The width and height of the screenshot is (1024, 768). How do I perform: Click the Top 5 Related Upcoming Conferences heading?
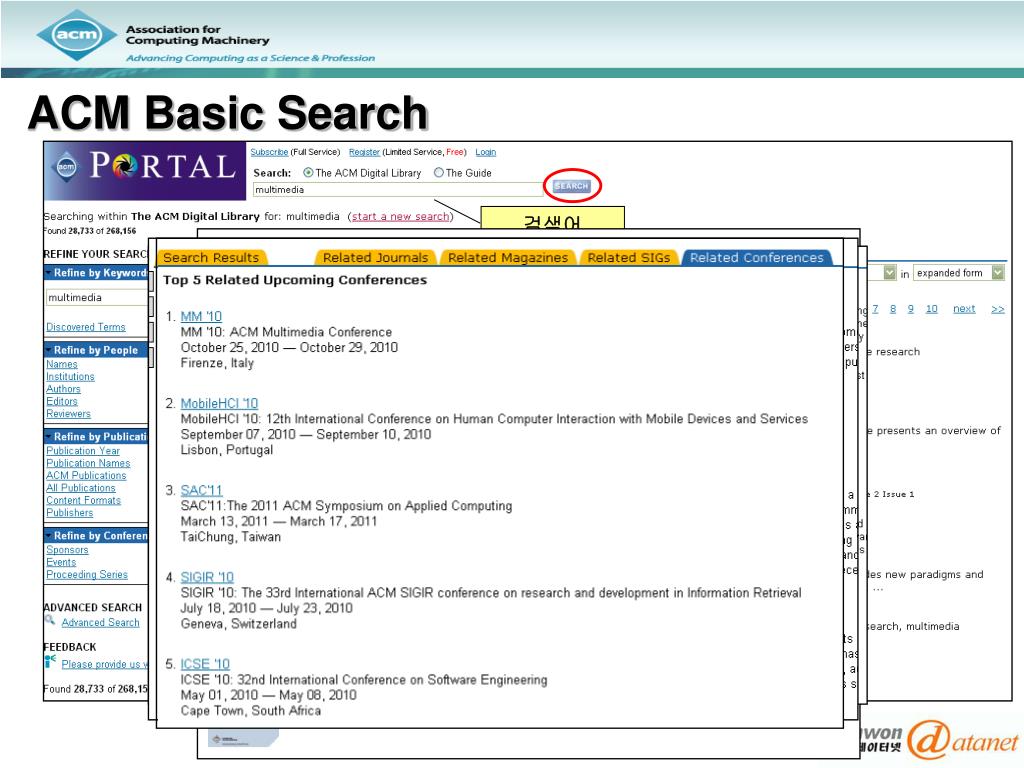pos(295,280)
